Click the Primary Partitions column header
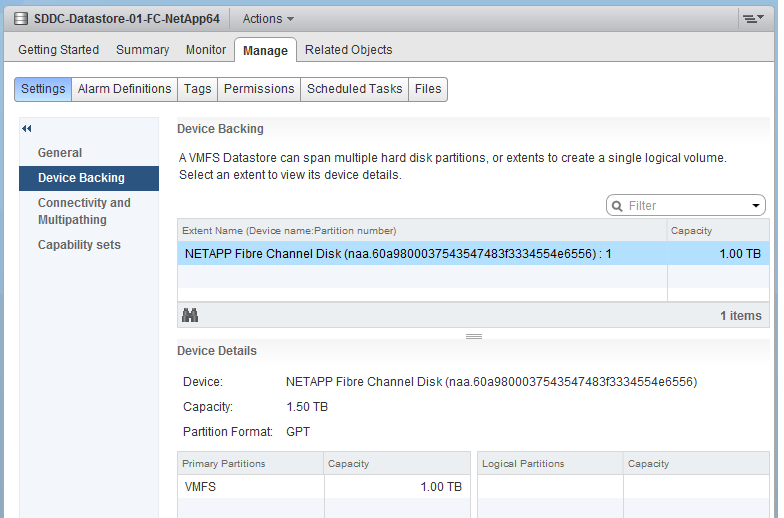Image resolution: width=784 pixels, height=518 pixels. coord(250,464)
